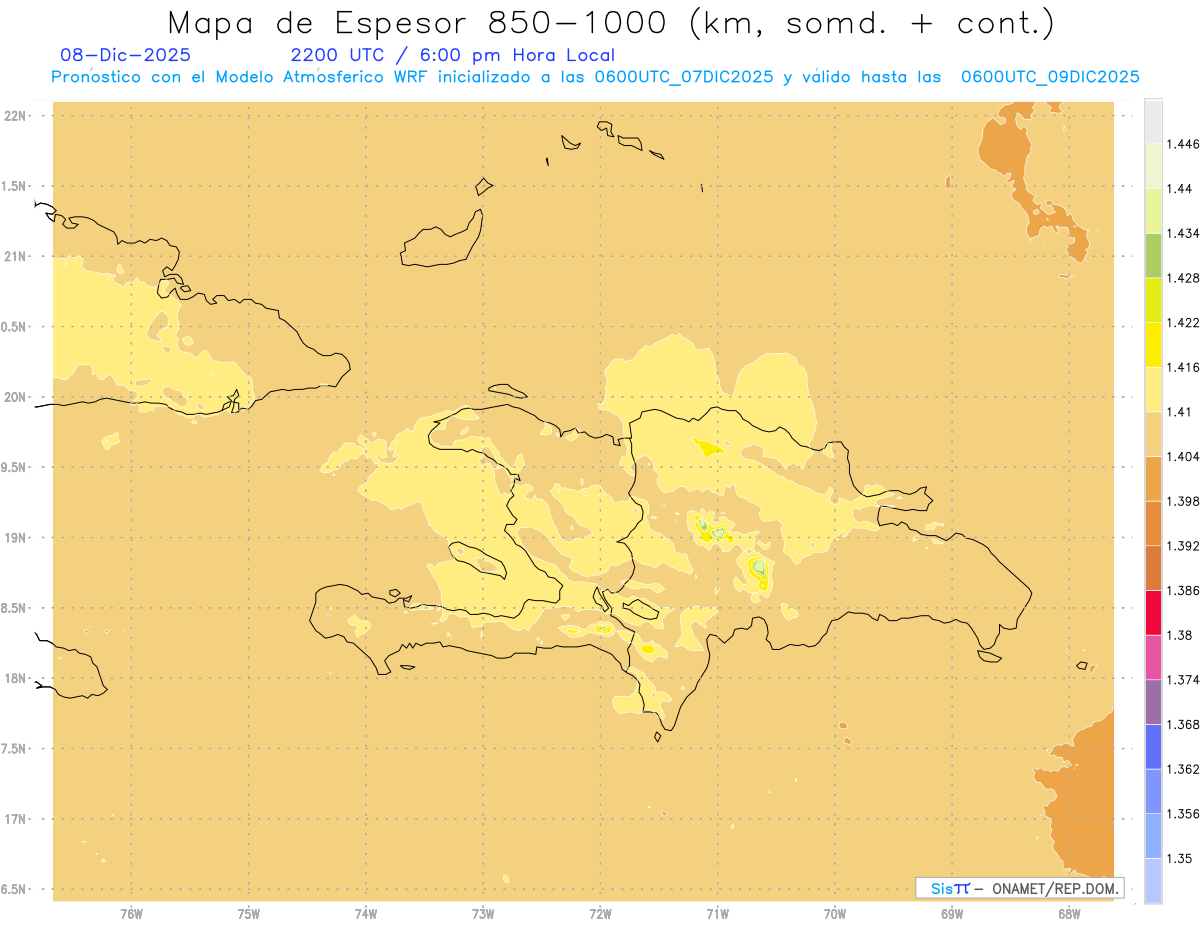
Task: Click the colorbar value '1.446'
Action: pos(1183,144)
